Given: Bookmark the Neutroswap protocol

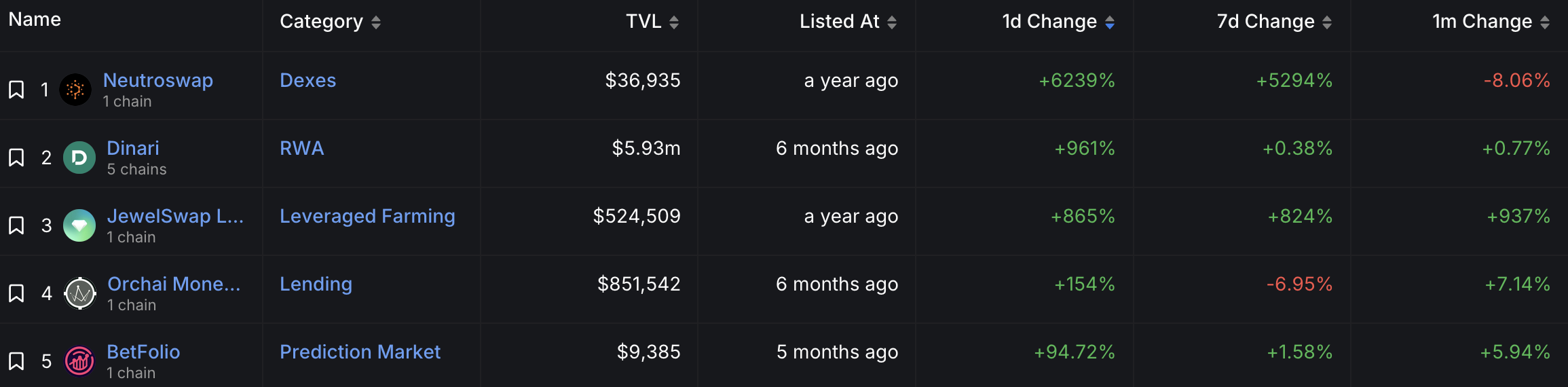Looking at the screenshot, I should click(16, 90).
